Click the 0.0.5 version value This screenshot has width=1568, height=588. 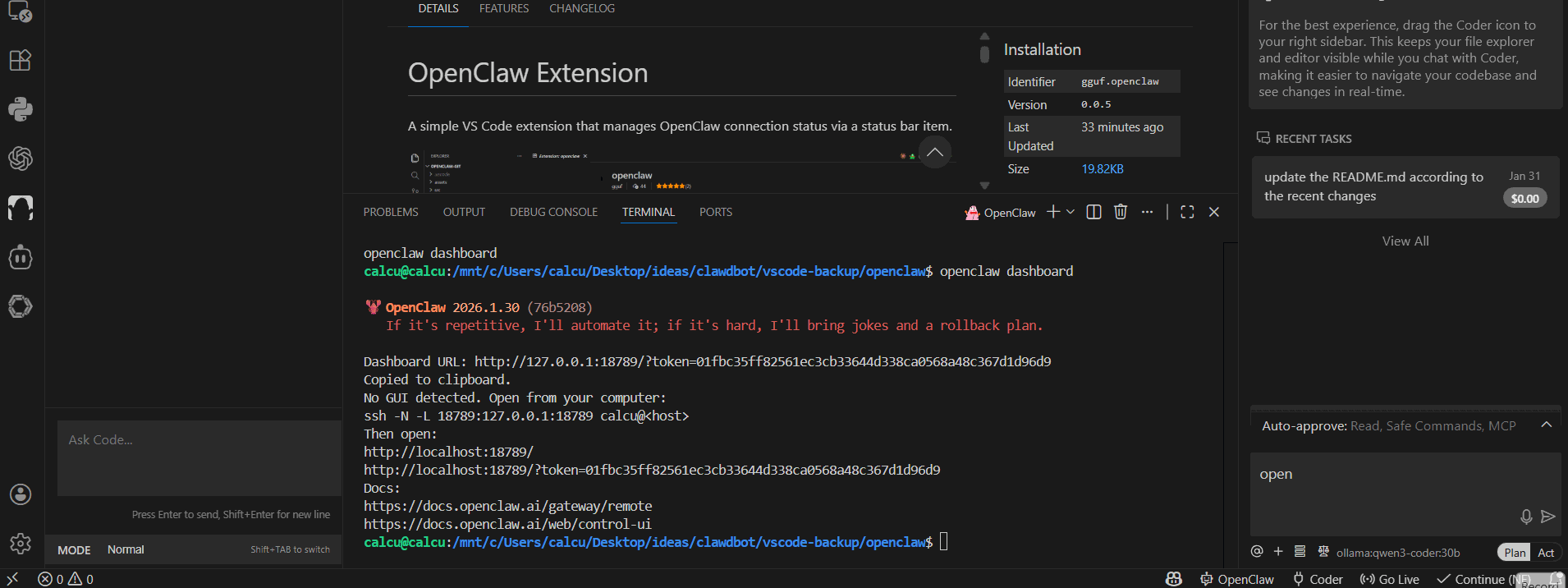(x=1096, y=104)
